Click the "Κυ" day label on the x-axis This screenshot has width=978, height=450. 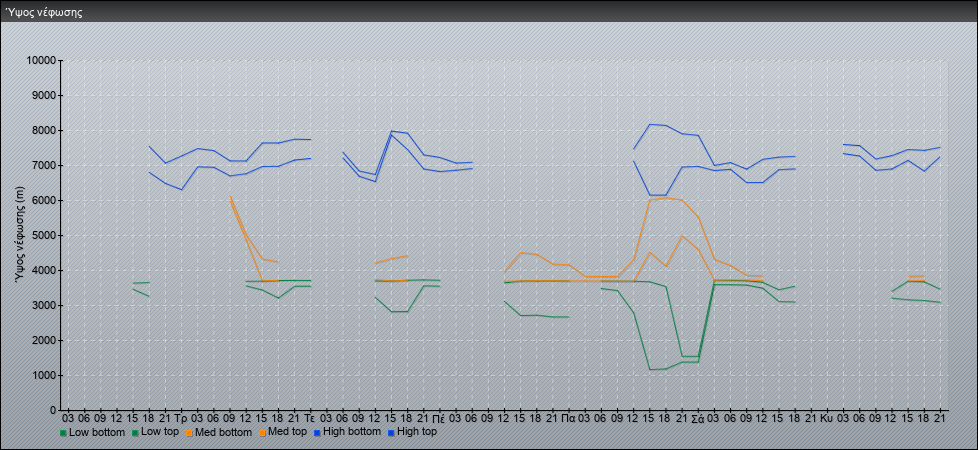click(x=827, y=418)
